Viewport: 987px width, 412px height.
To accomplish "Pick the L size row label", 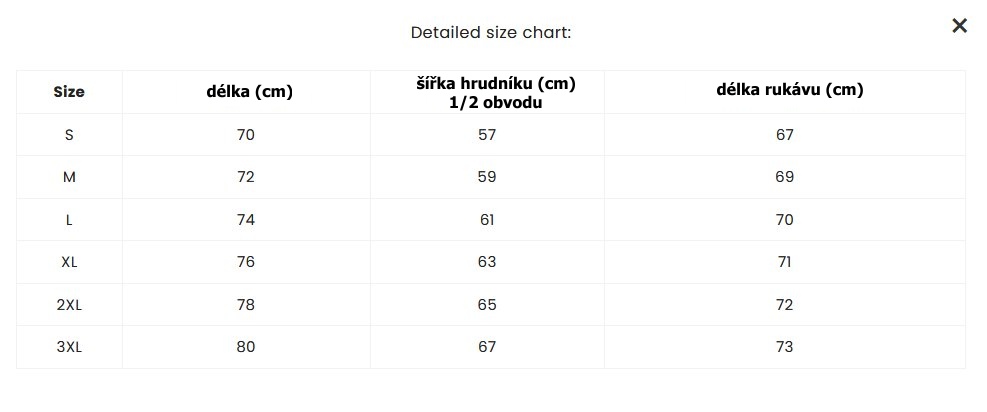I will point(69,220).
